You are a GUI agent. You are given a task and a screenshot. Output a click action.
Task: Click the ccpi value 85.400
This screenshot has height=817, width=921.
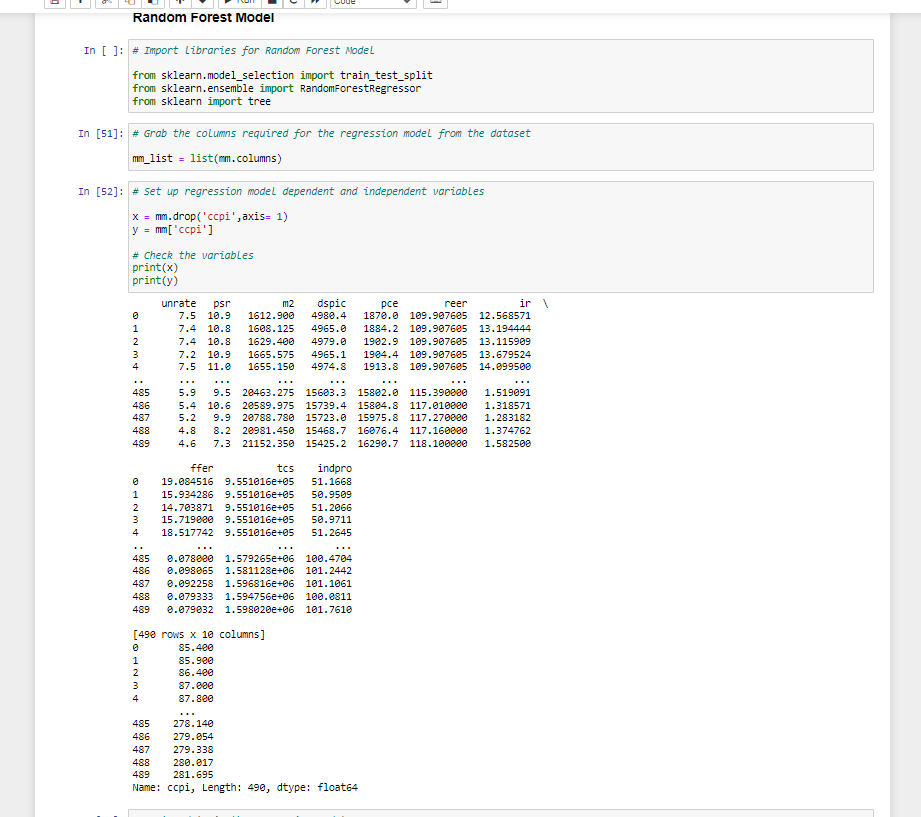pos(196,648)
